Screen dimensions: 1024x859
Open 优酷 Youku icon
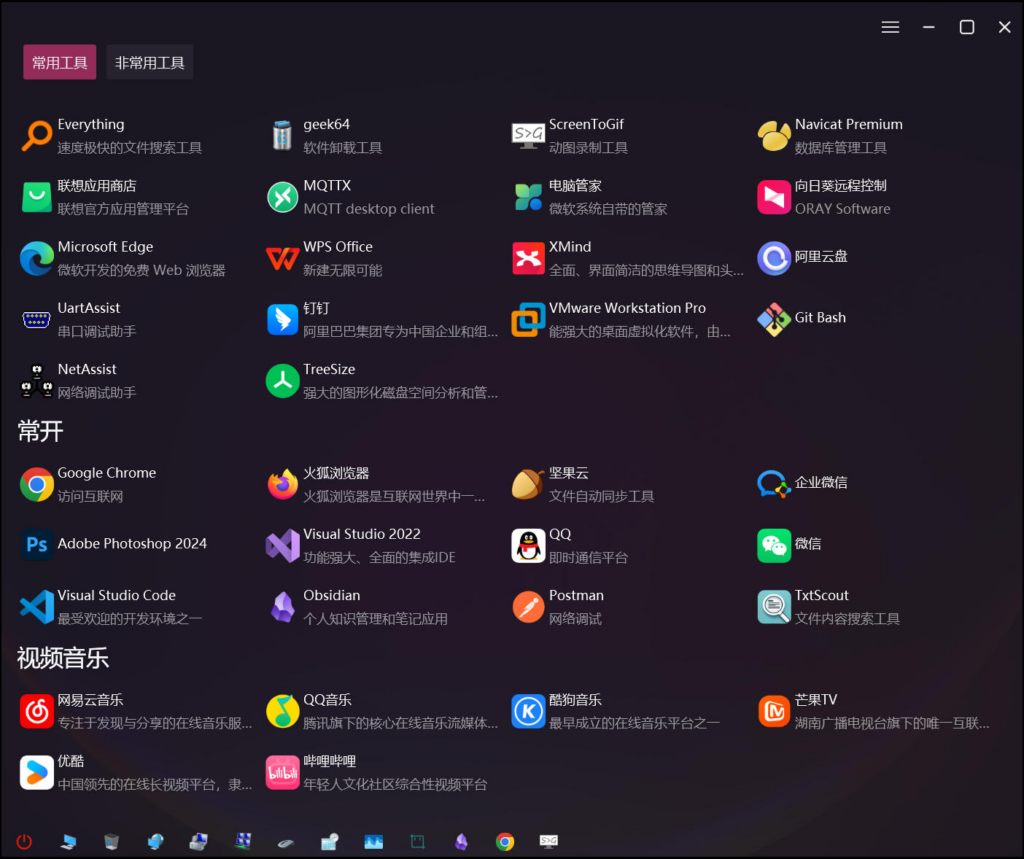tap(37, 773)
